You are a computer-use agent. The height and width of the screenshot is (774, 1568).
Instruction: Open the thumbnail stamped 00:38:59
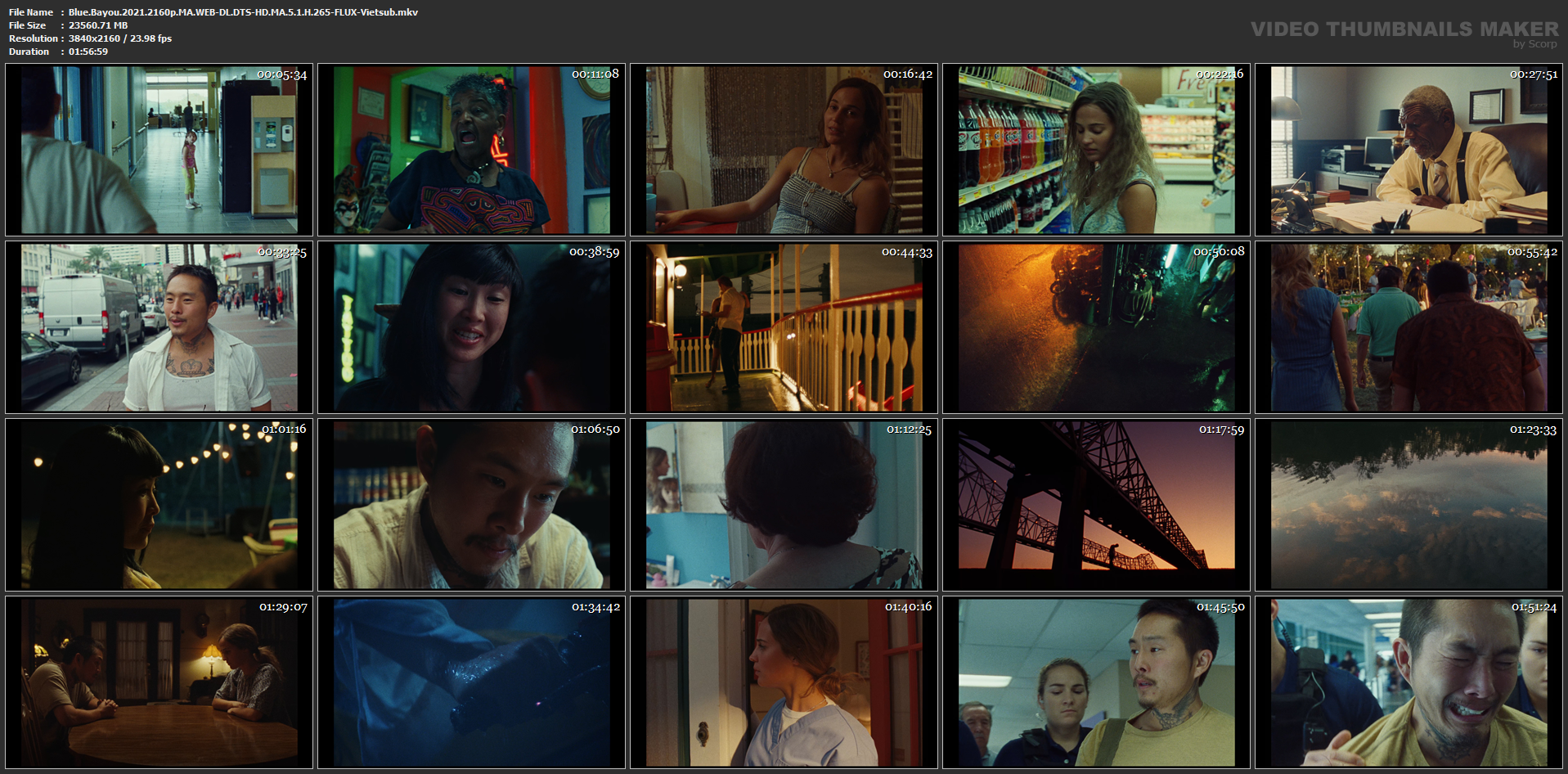pyautogui.click(x=472, y=327)
